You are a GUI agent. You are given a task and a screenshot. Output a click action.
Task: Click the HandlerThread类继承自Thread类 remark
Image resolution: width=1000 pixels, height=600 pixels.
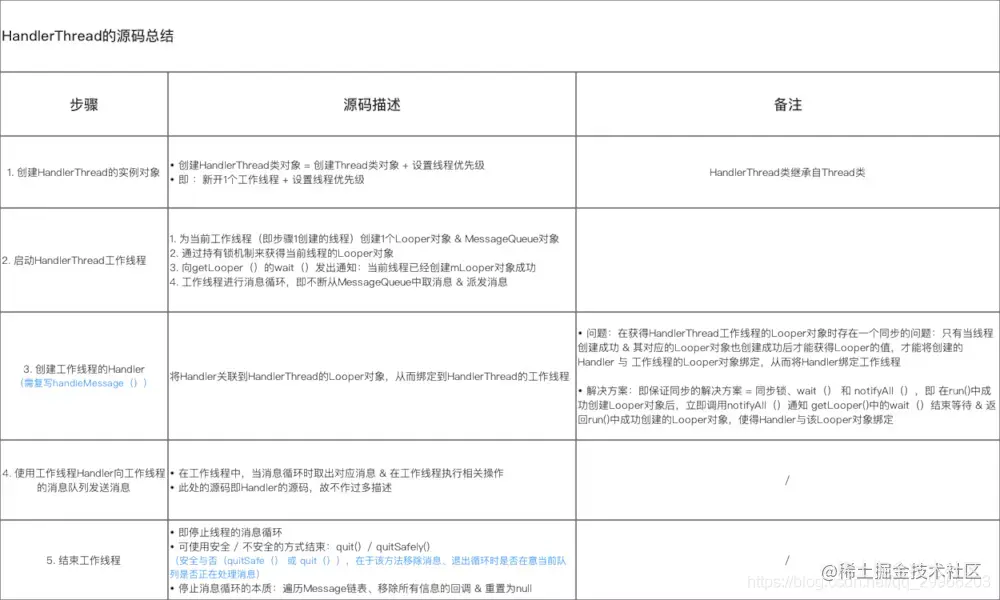tap(789, 171)
